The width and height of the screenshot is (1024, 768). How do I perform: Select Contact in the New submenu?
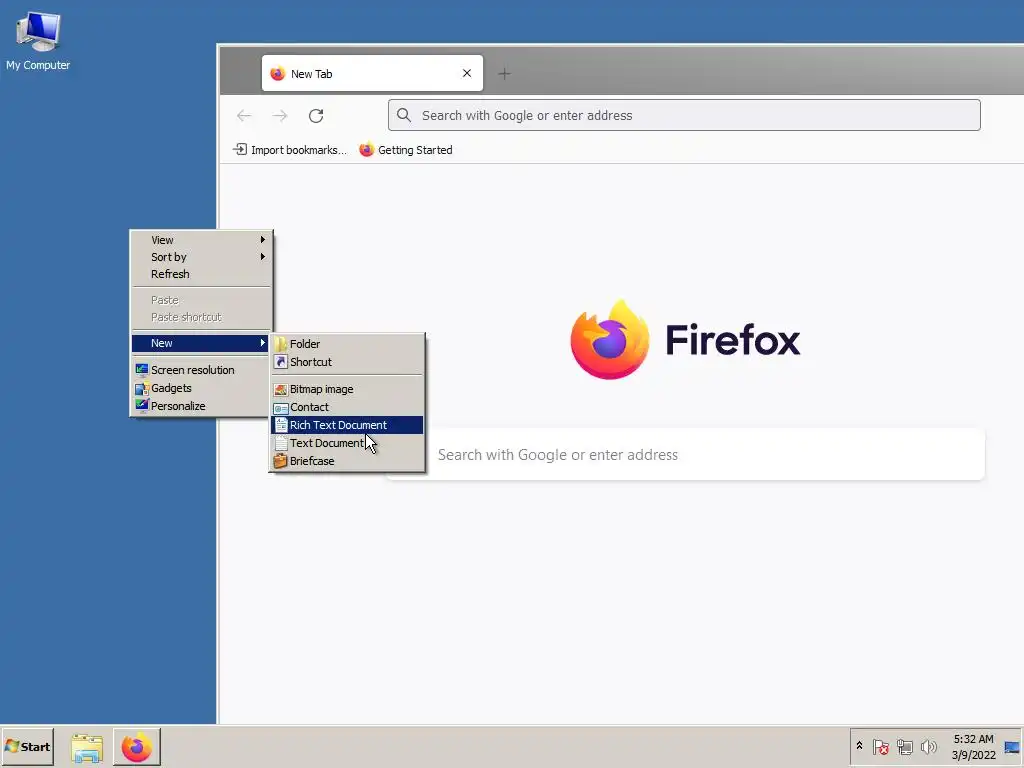point(347,408)
